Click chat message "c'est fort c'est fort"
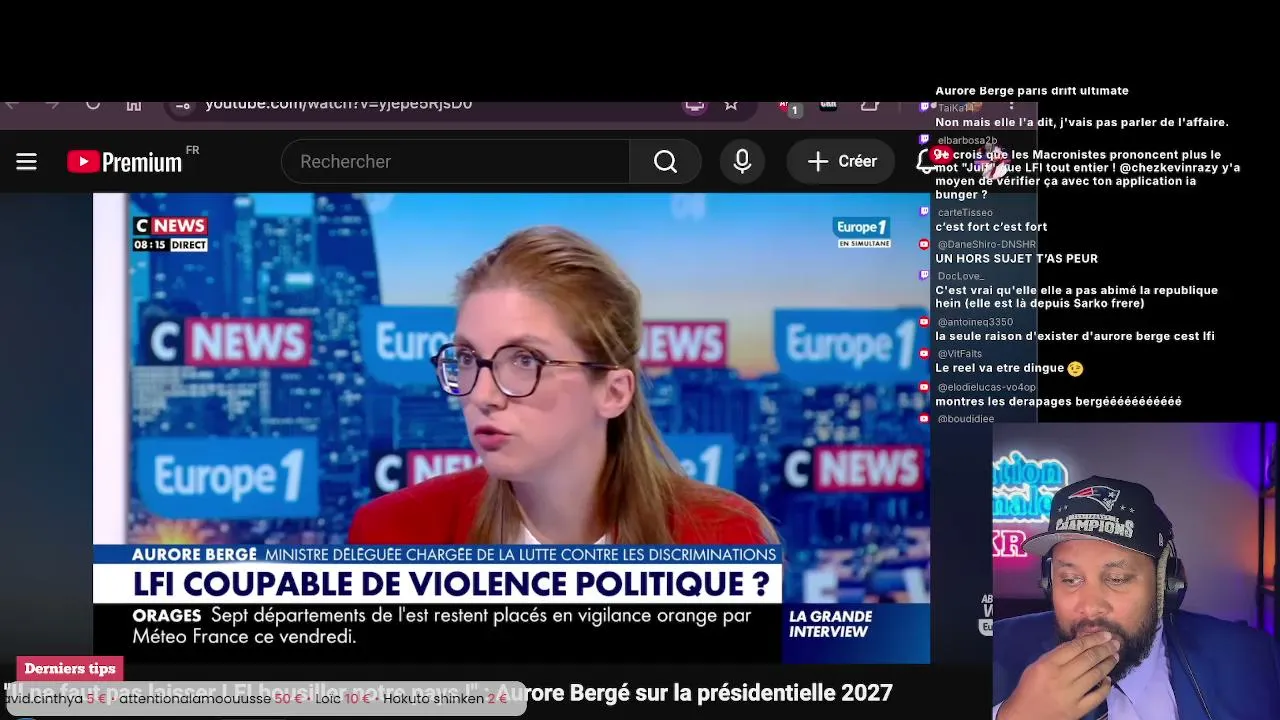Screen dimensions: 1280x720 (x=991, y=227)
